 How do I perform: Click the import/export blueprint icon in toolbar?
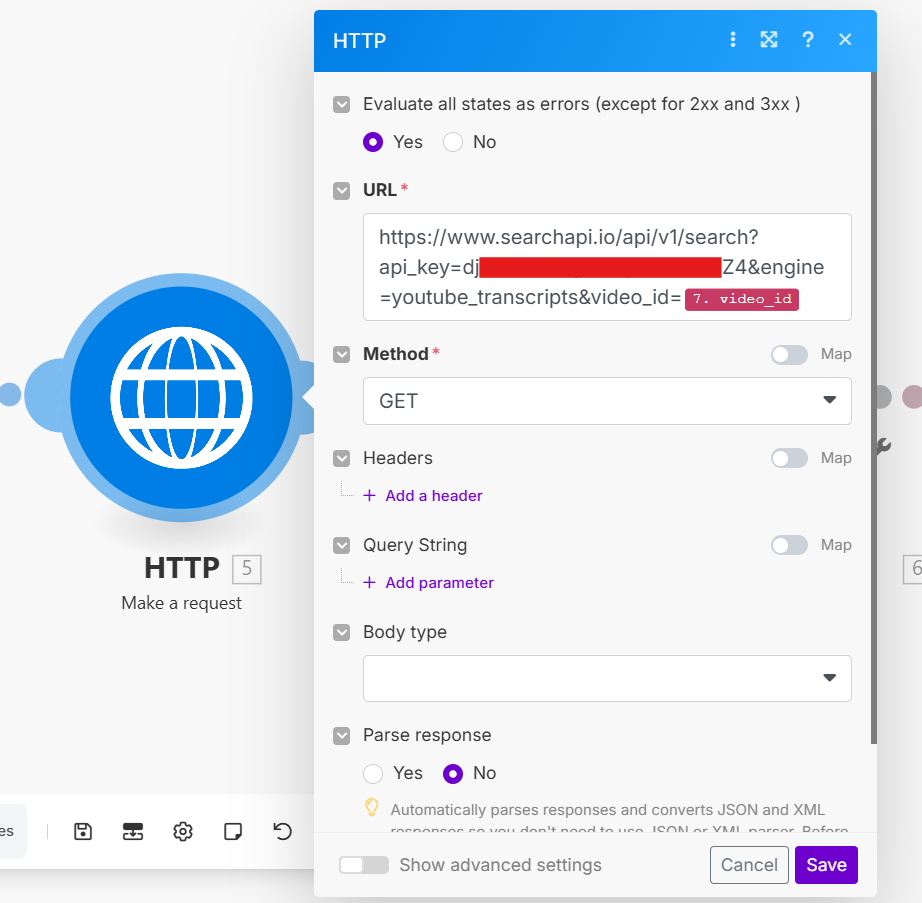click(x=132, y=831)
